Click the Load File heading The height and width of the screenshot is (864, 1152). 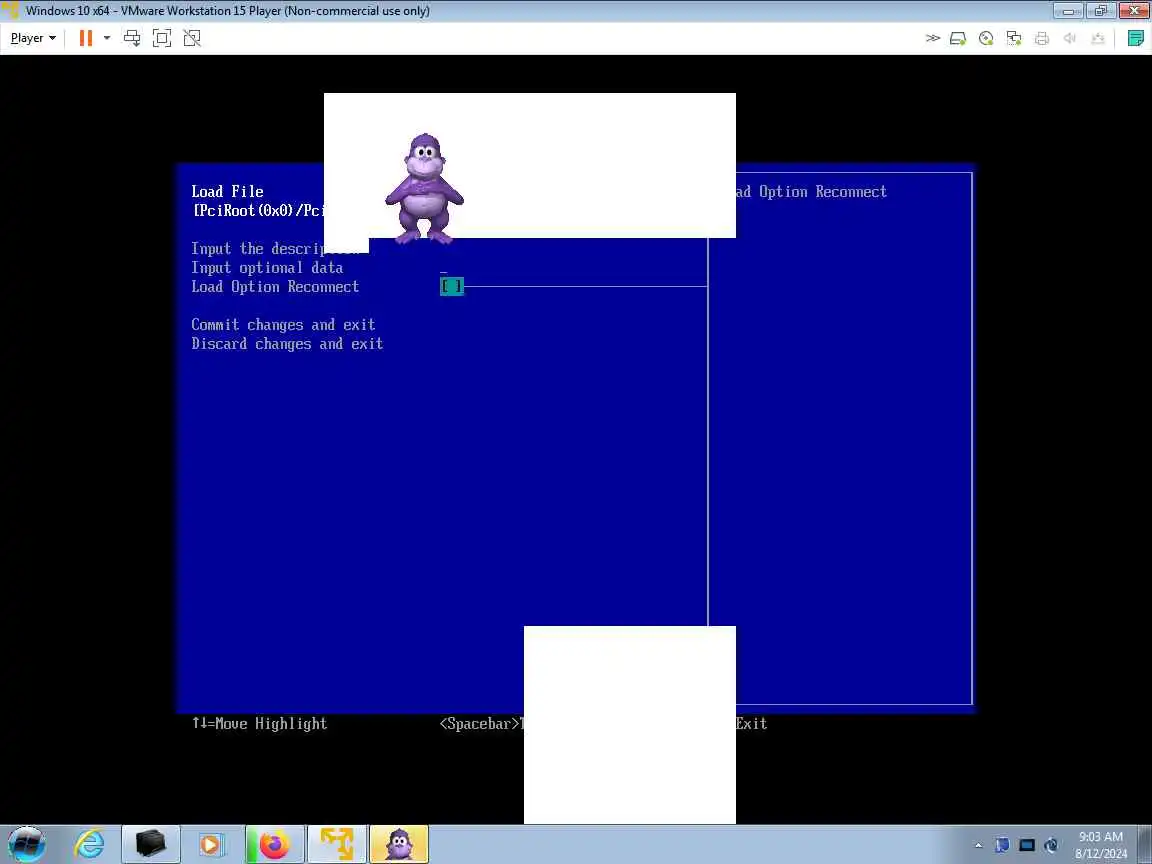click(x=227, y=191)
